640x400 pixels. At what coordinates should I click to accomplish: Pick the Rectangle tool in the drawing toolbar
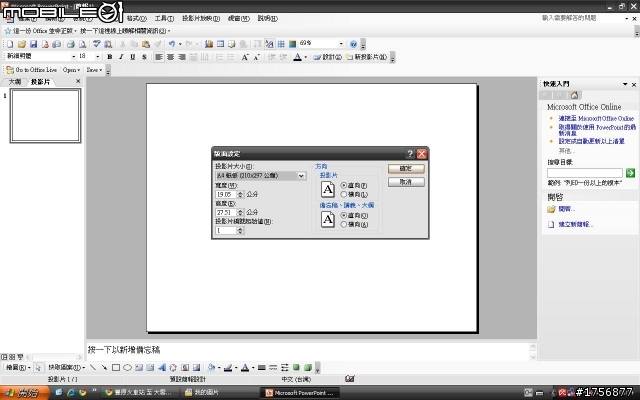click(116, 368)
